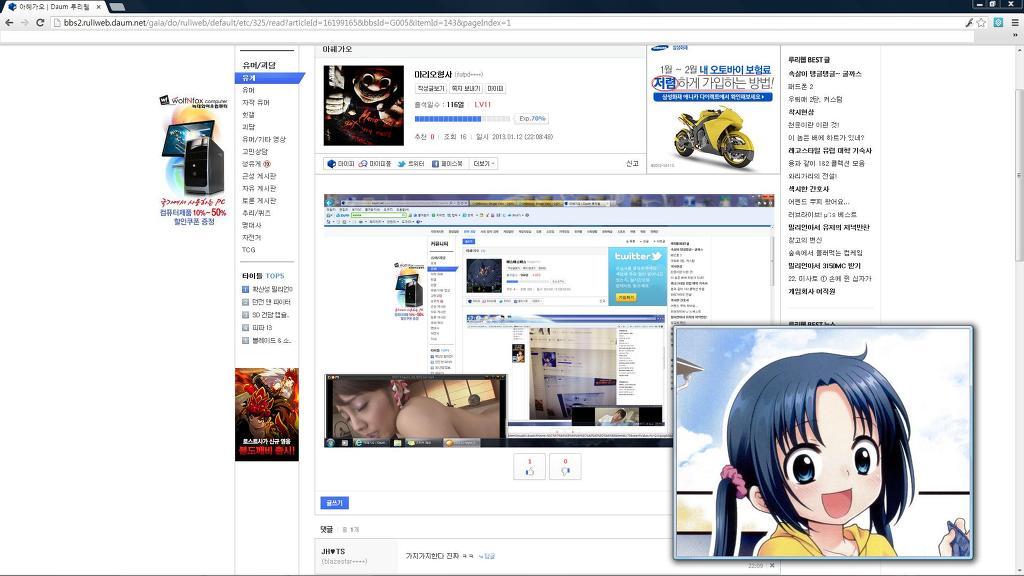Reload the page with the refresh icon
The image size is (1024, 576).
coord(40,22)
